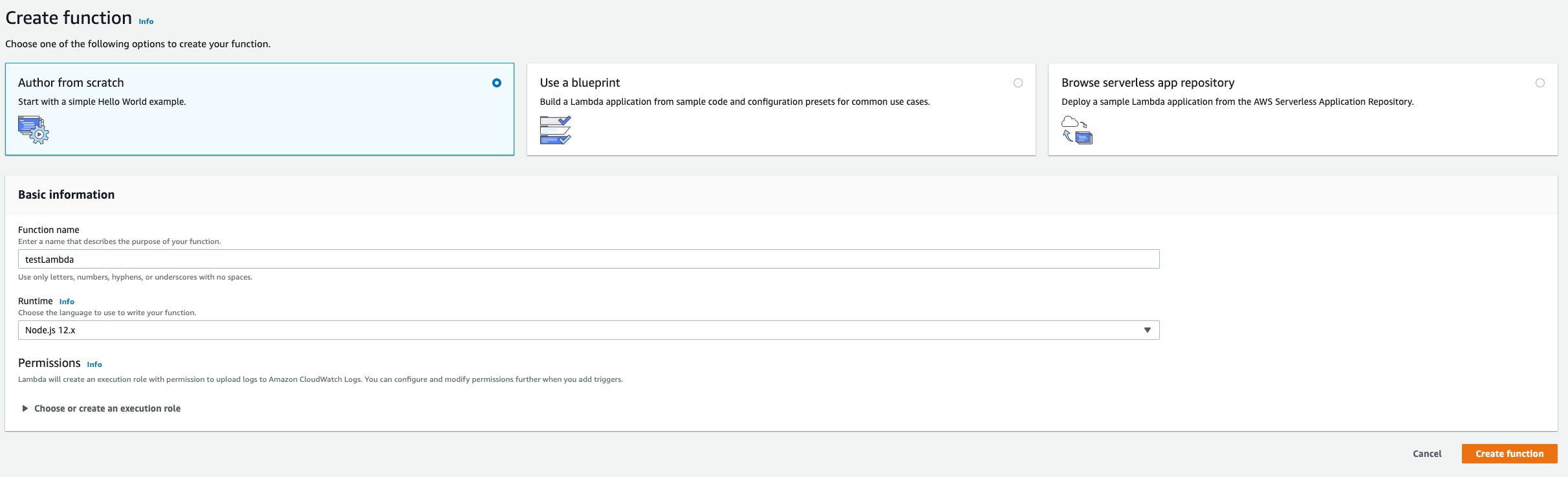This screenshot has height=477, width=1568.
Task: Expand Choose or create an execution role
Action: (x=101, y=408)
